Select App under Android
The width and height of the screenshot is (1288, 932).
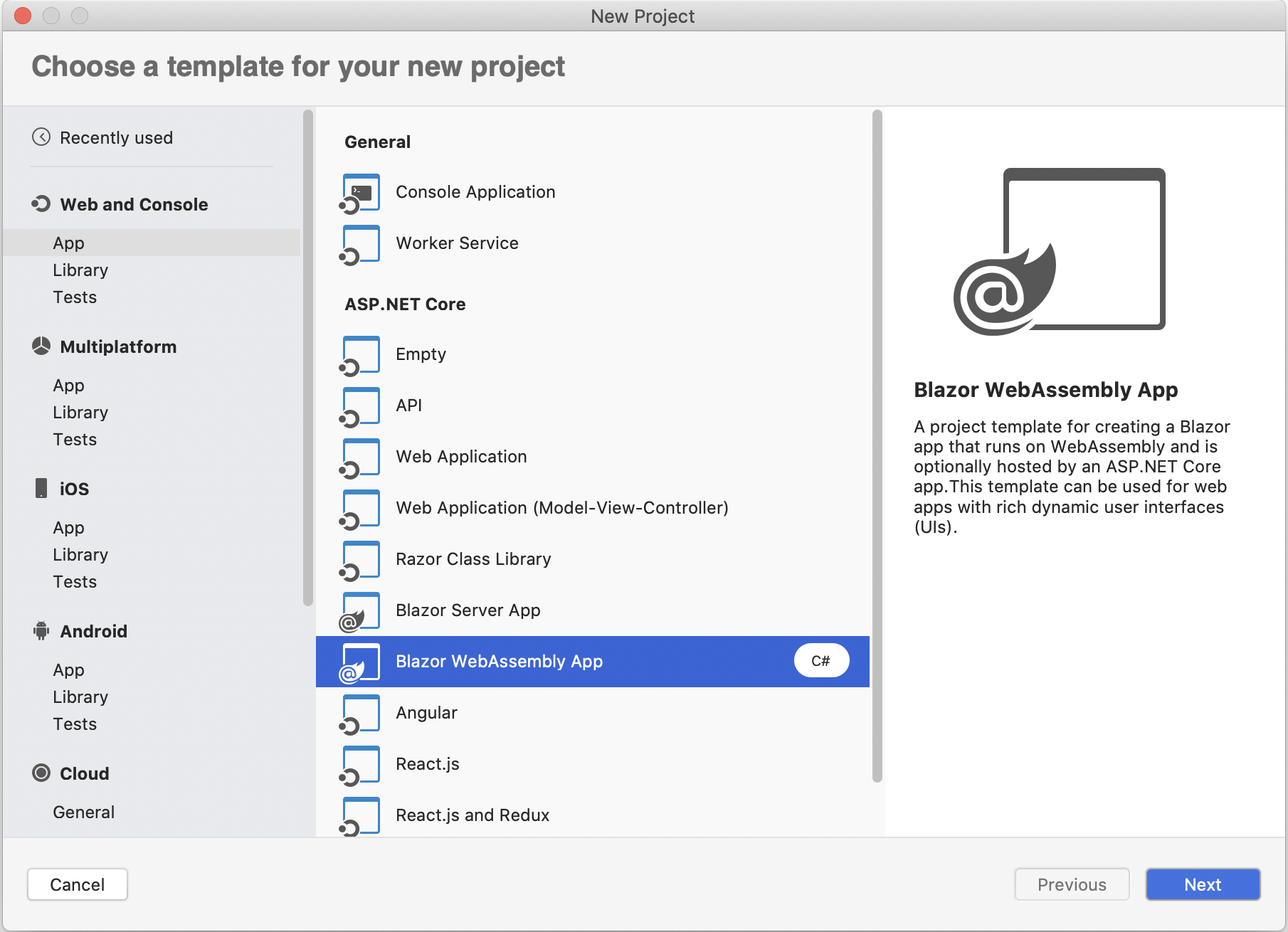tap(68, 670)
